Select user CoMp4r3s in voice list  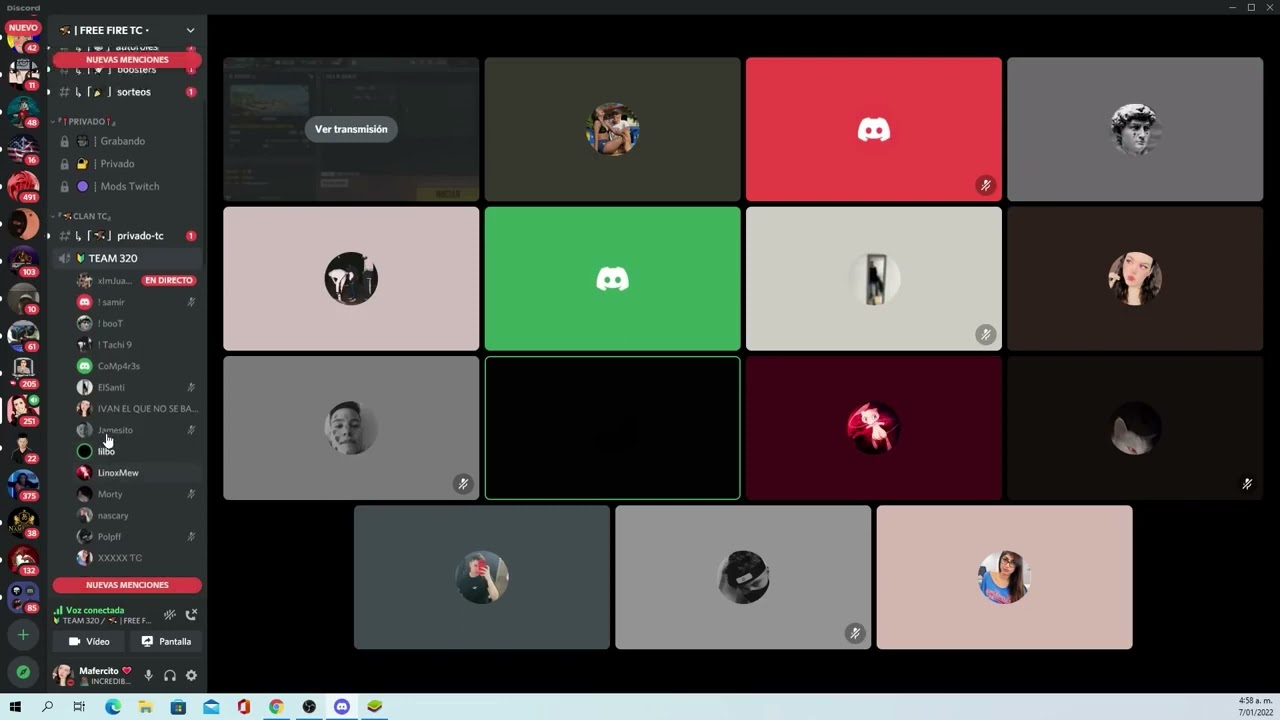pyautogui.click(x=137, y=366)
